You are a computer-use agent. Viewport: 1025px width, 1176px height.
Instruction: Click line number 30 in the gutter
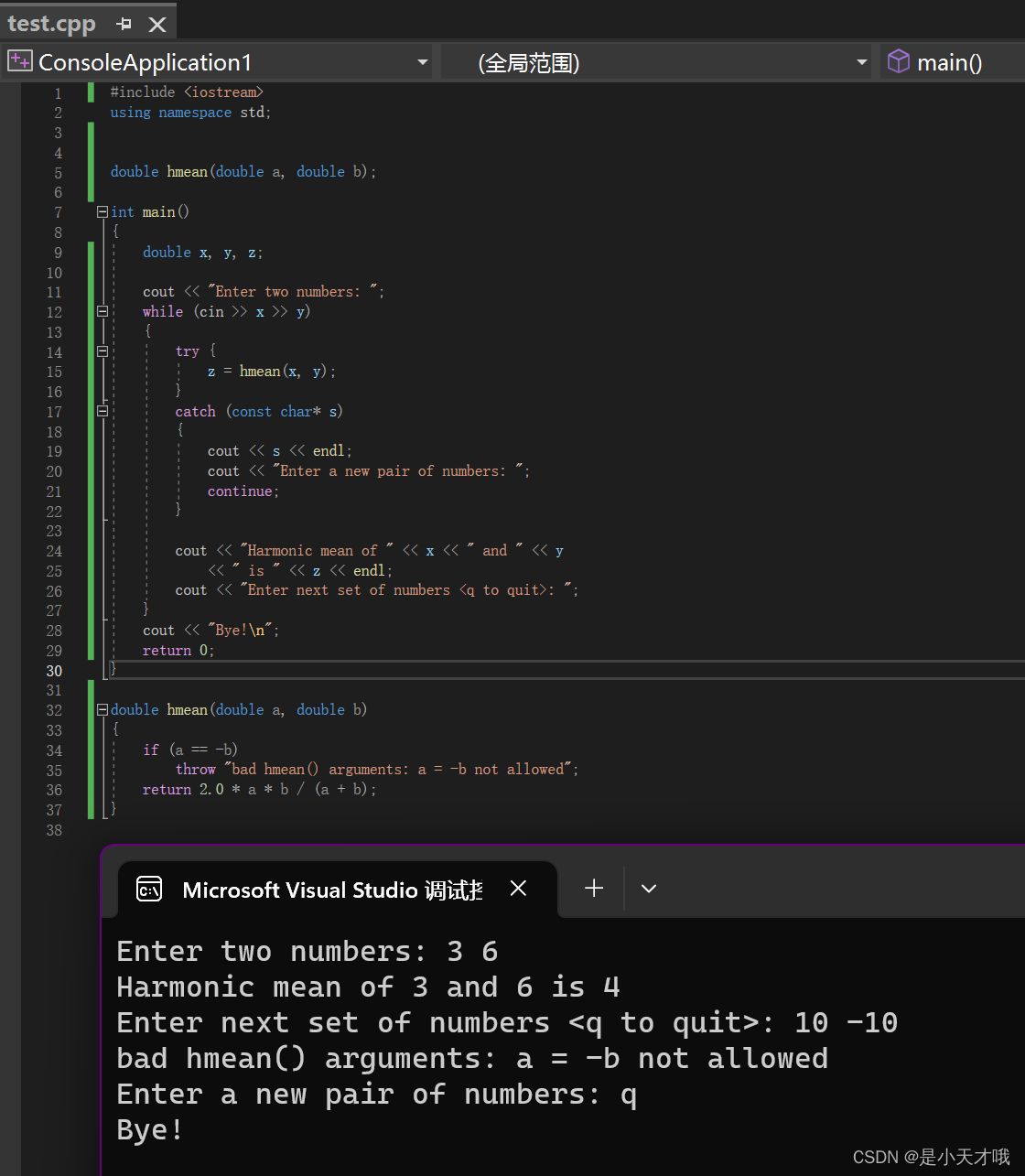[54, 671]
